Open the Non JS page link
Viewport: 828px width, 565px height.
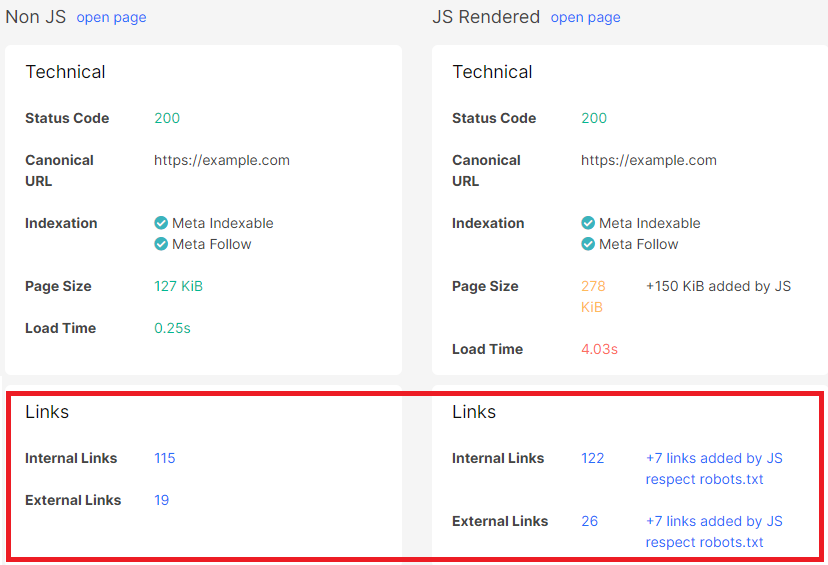point(111,17)
